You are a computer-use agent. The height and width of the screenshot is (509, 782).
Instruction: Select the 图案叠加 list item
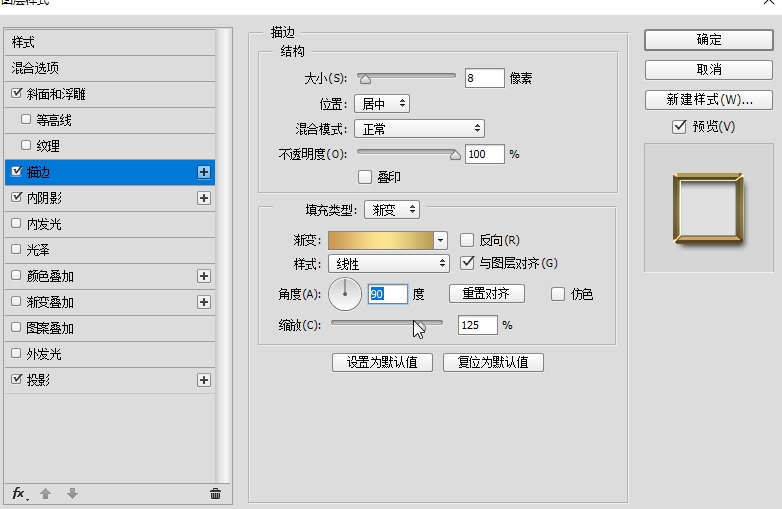point(110,328)
